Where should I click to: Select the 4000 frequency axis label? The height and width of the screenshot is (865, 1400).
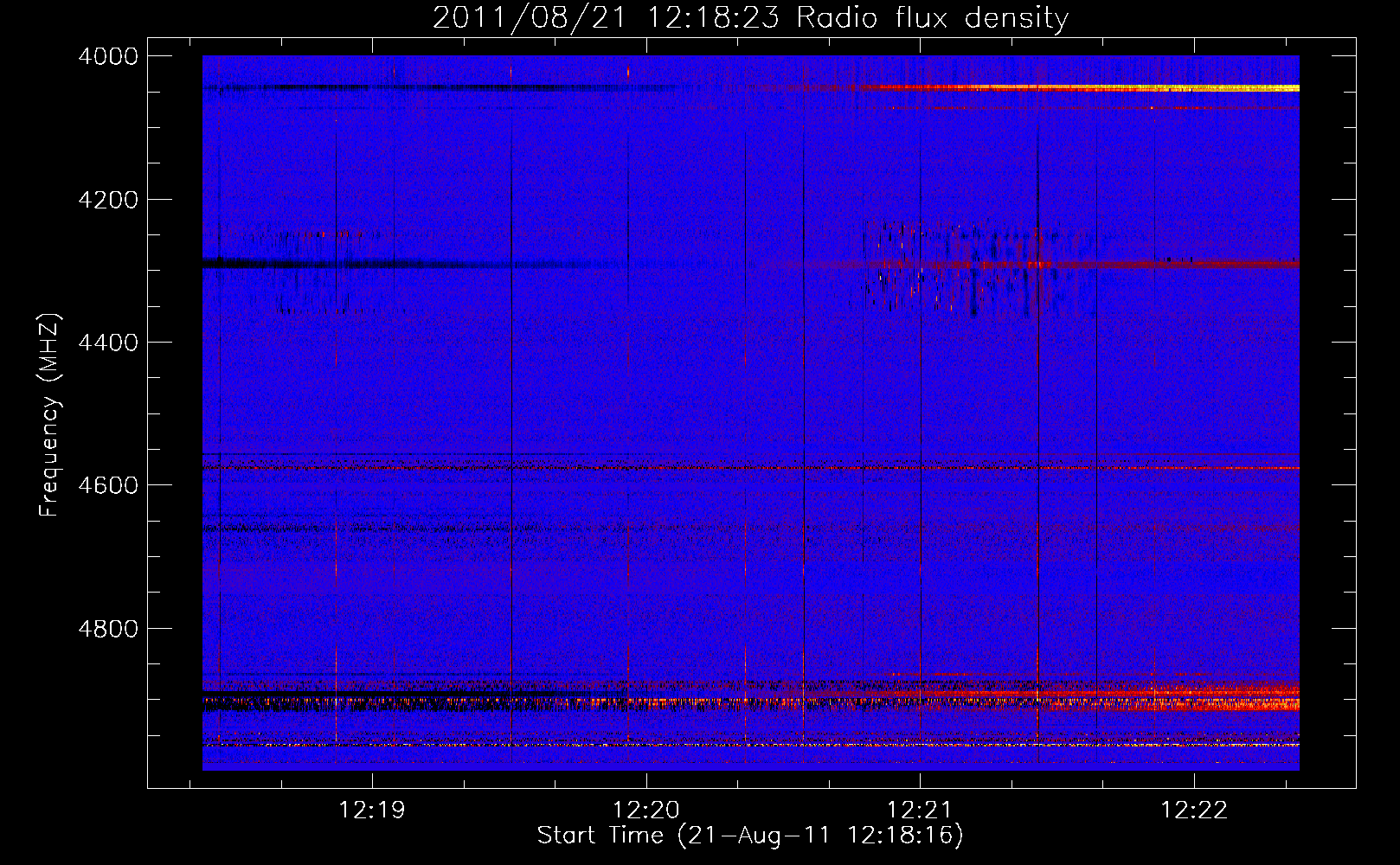pos(108,56)
